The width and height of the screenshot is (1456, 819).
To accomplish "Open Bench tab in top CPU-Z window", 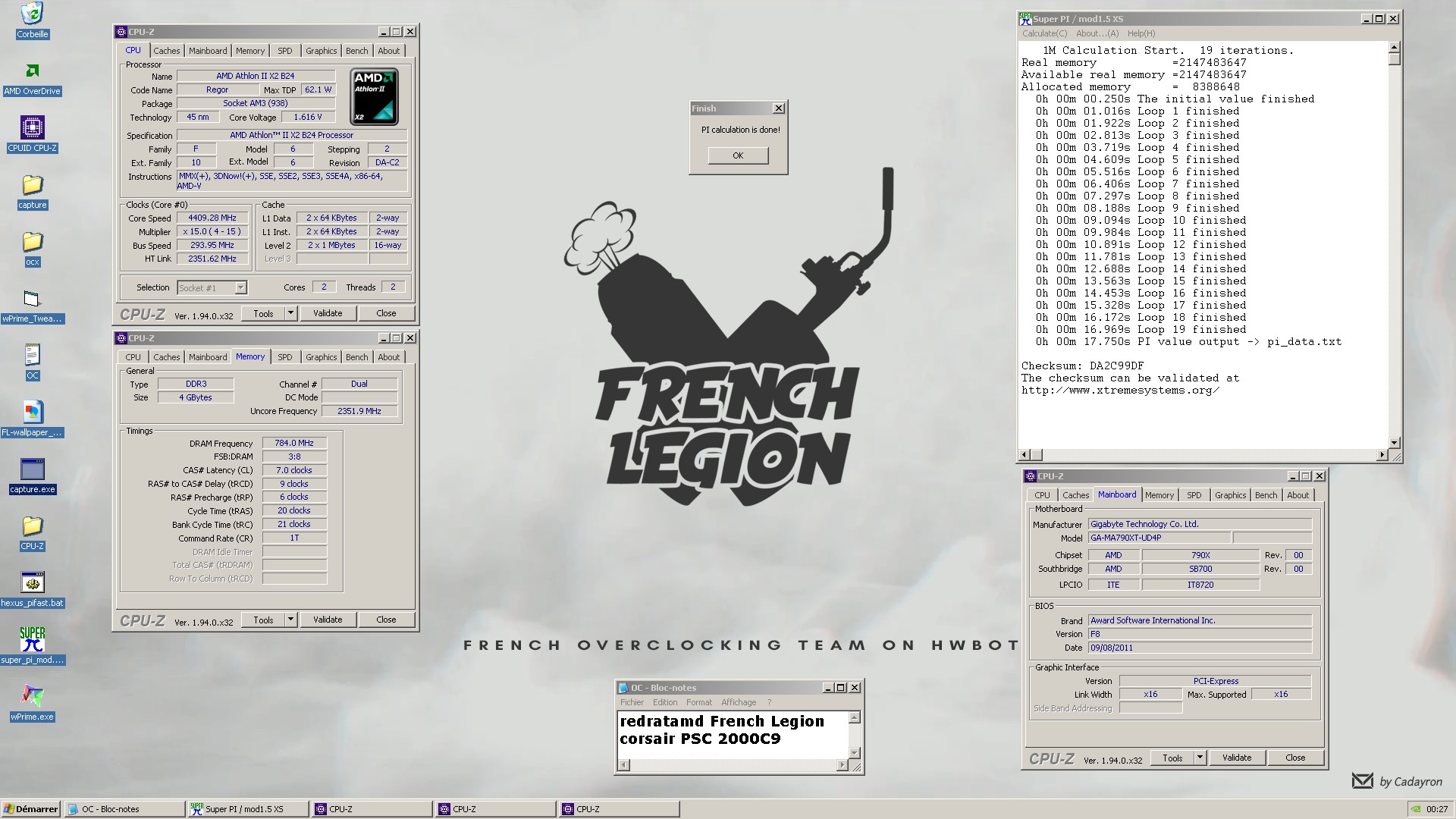I will click(356, 51).
